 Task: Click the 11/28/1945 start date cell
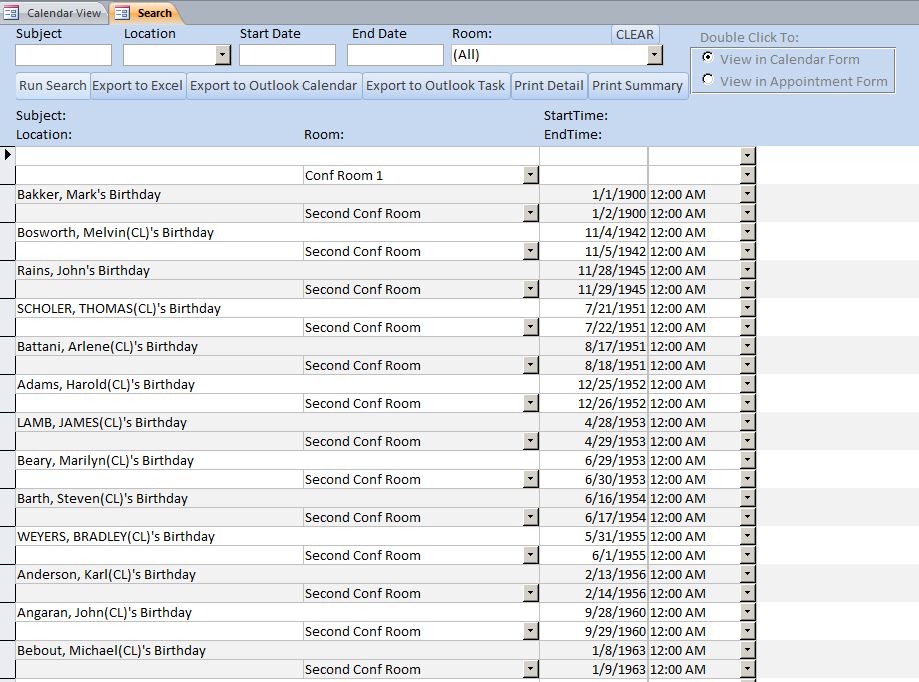(594, 270)
